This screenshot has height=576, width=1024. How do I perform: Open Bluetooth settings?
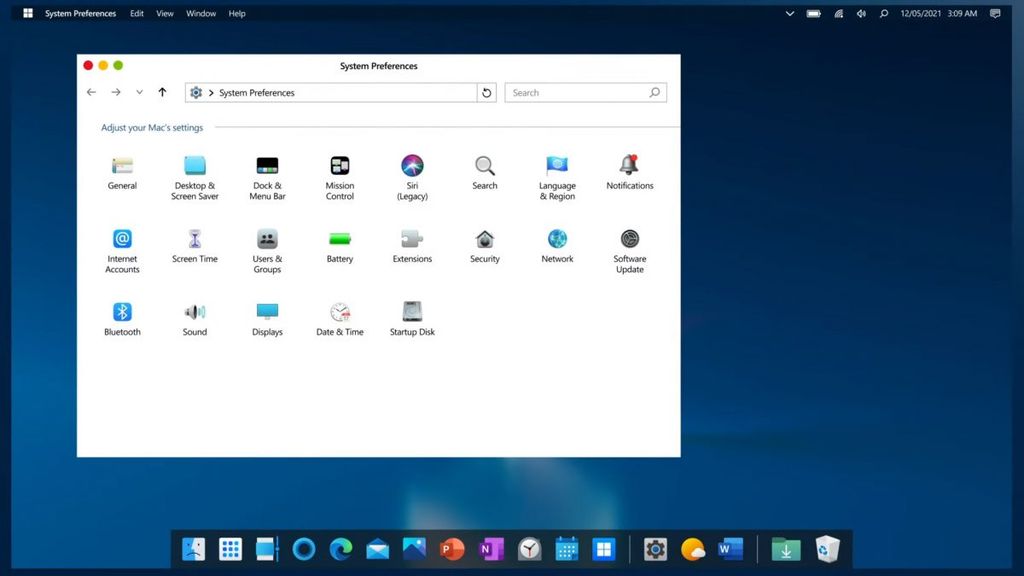pos(122,313)
